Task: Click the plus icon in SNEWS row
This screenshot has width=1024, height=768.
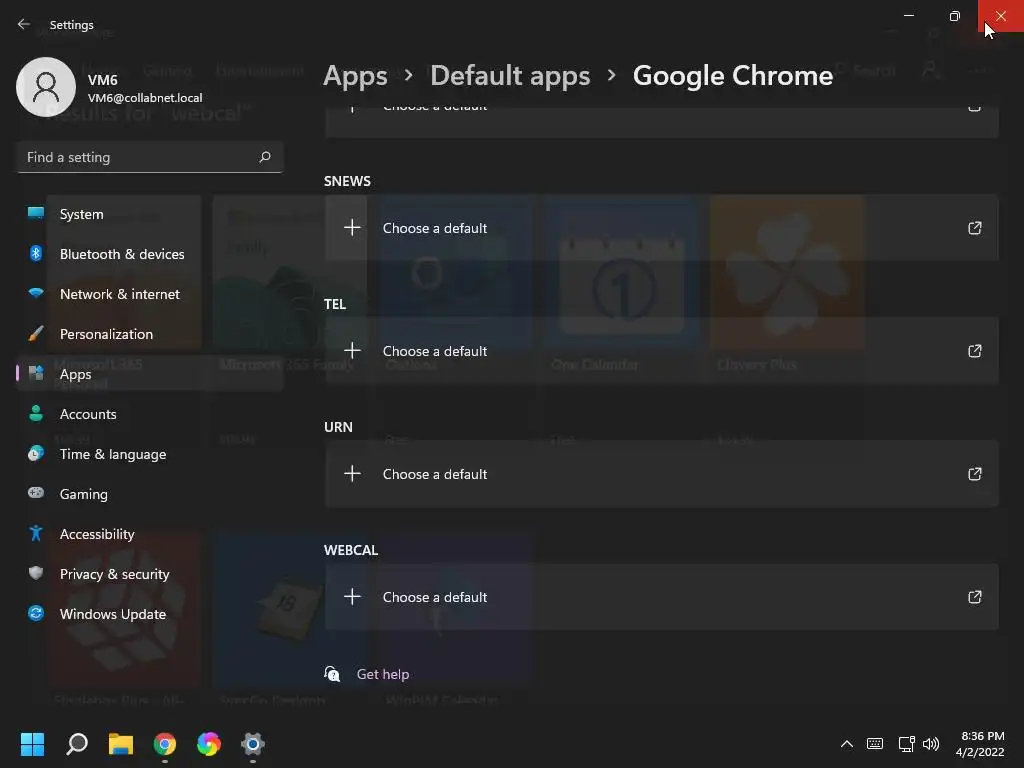Action: pos(352,227)
